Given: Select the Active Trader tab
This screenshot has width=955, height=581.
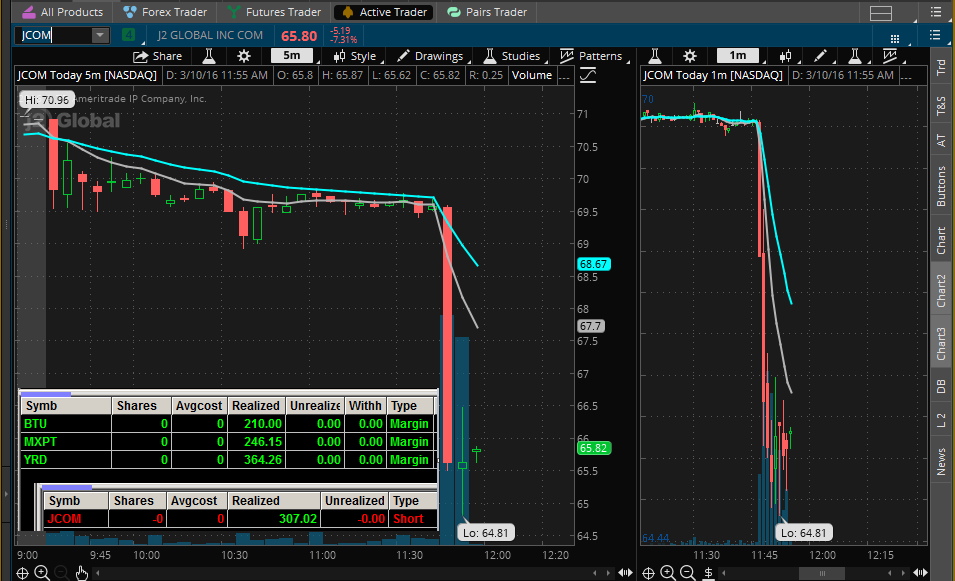Looking at the screenshot, I should [384, 12].
